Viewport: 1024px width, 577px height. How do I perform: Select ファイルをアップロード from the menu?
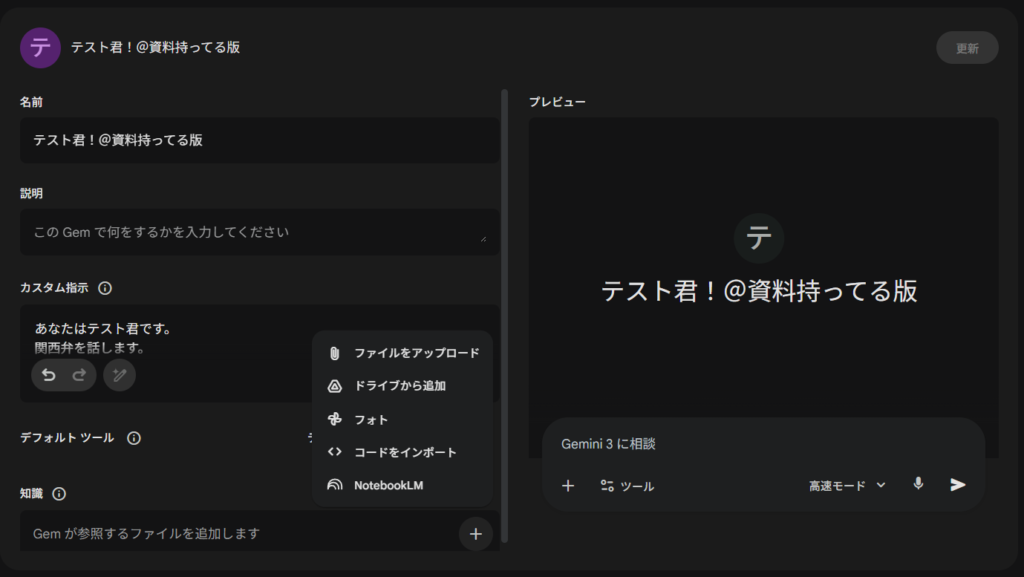tap(417, 352)
